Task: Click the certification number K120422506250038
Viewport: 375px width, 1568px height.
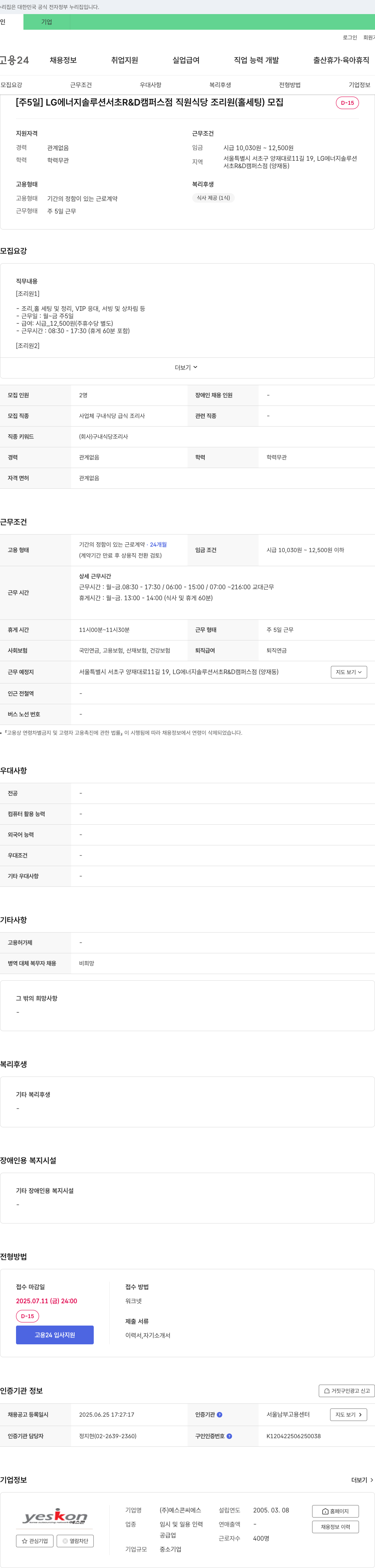Action: click(x=294, y=1436)
